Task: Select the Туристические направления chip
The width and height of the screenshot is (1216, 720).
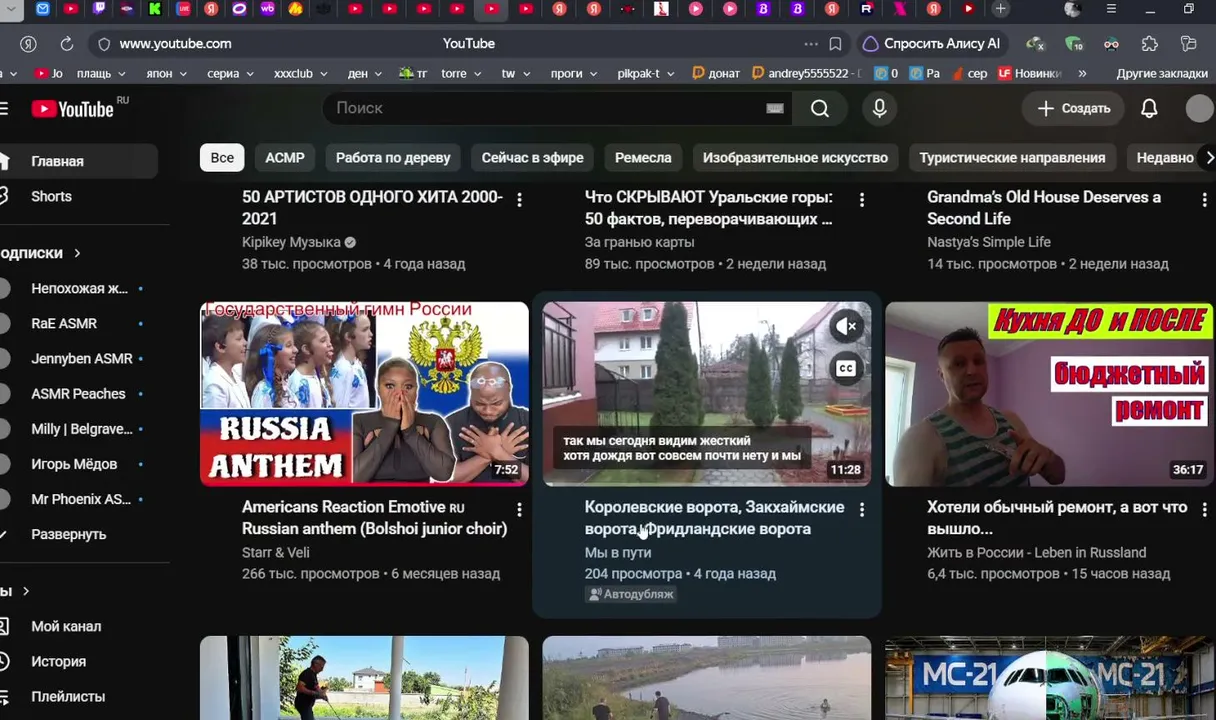Action: click(x=1012, y=157)
